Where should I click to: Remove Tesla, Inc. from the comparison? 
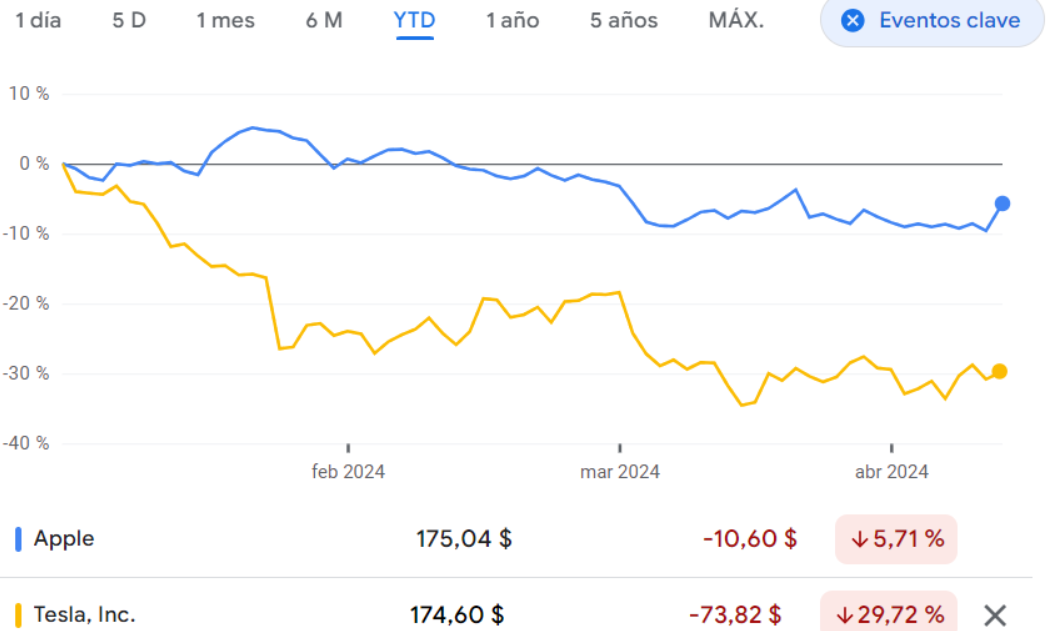[995, 614]
